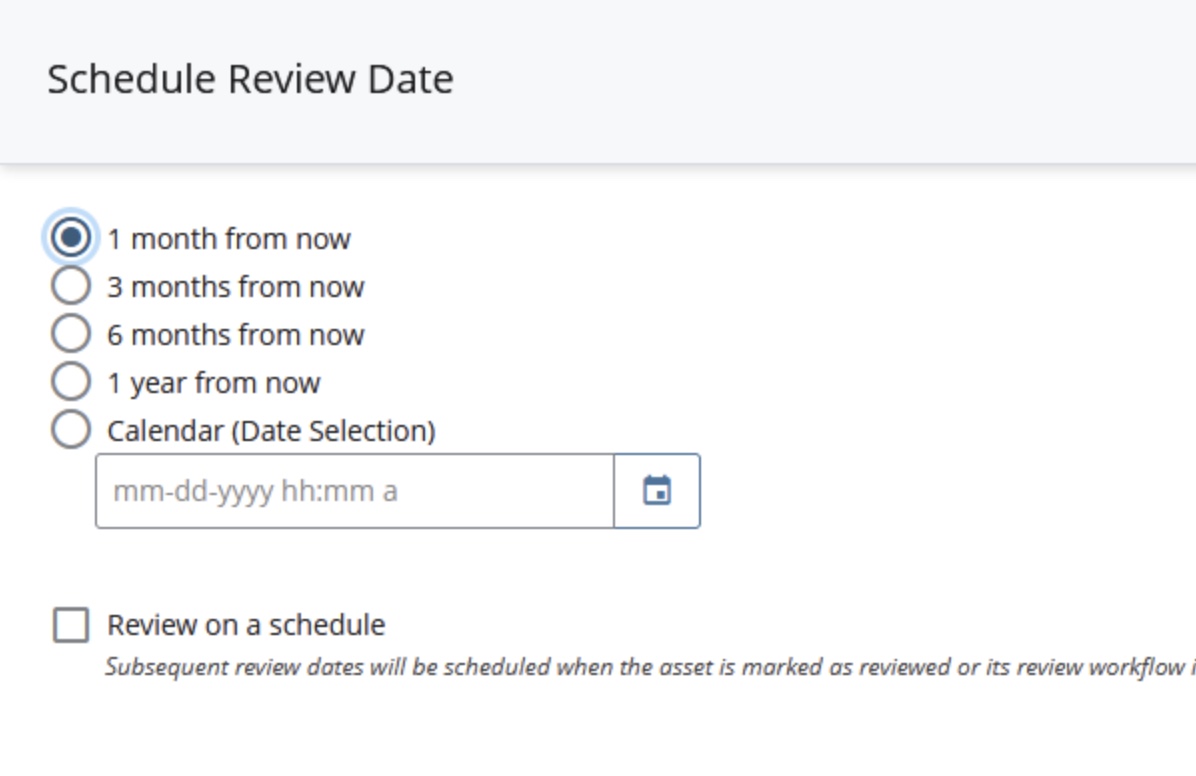Open the calendar date picker icon

[x=657, y=491]
